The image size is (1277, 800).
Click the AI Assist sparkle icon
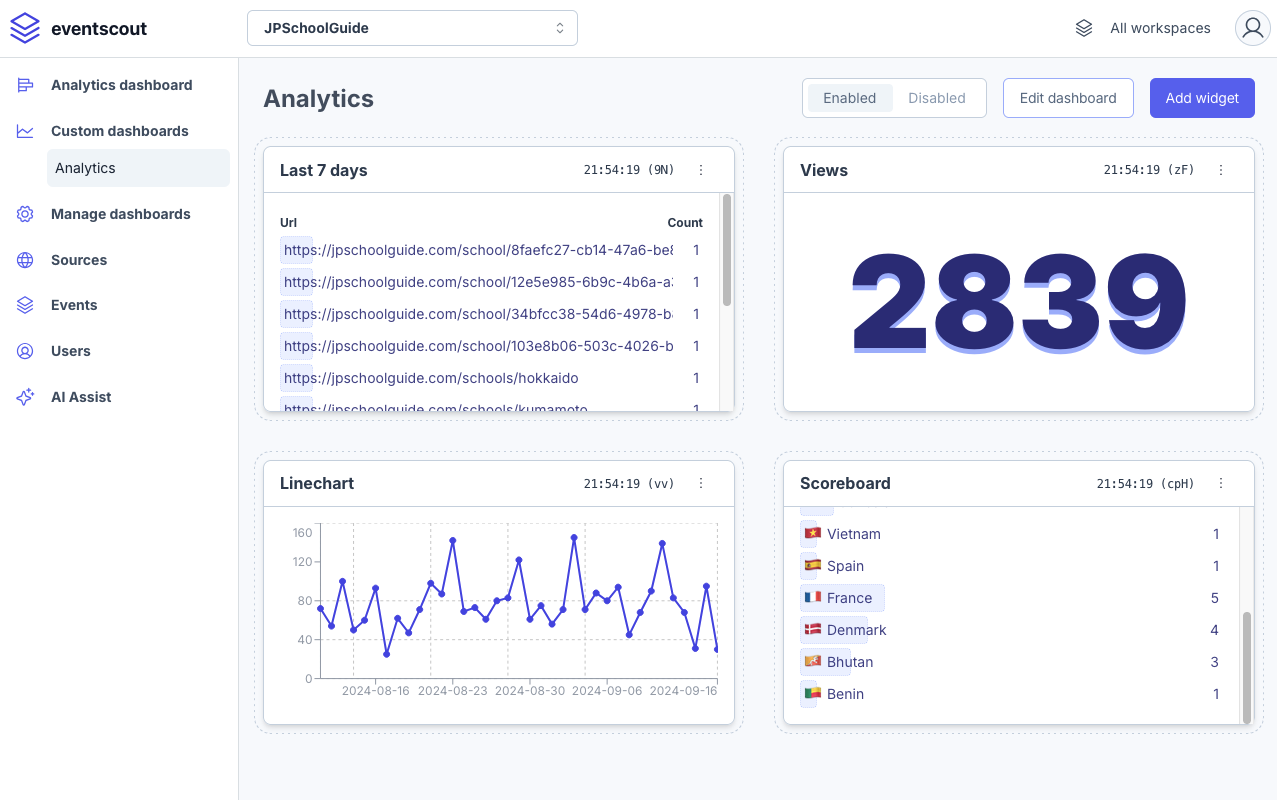(x=25, y=397)
